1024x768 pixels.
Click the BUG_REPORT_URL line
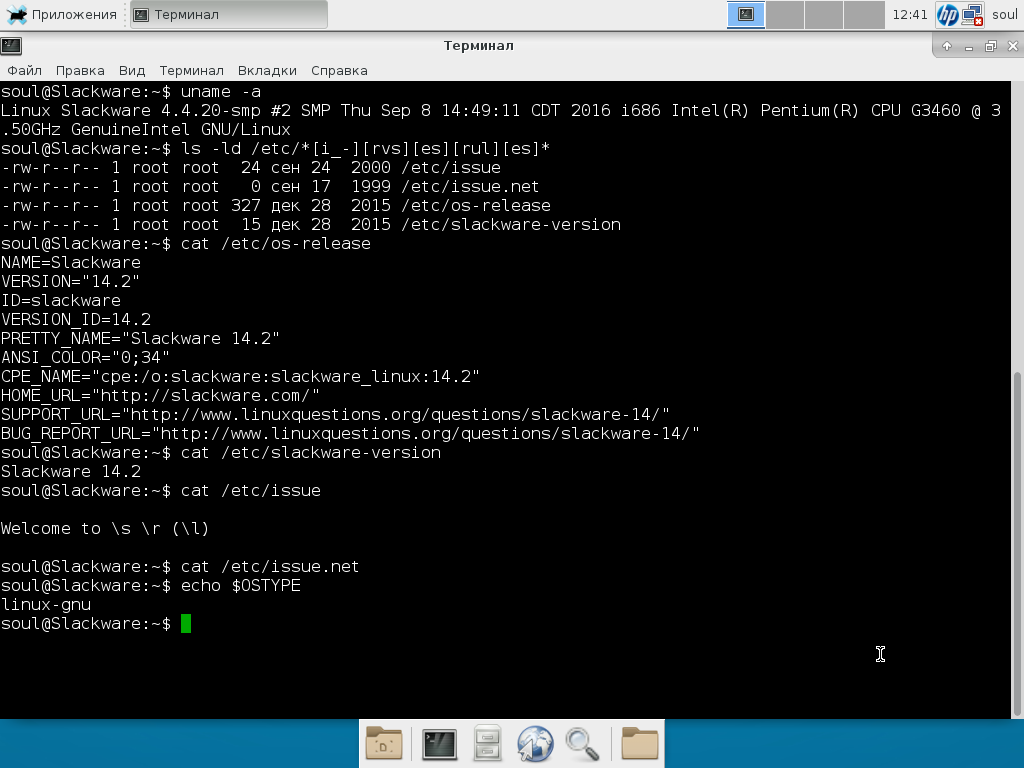point(351,433)
